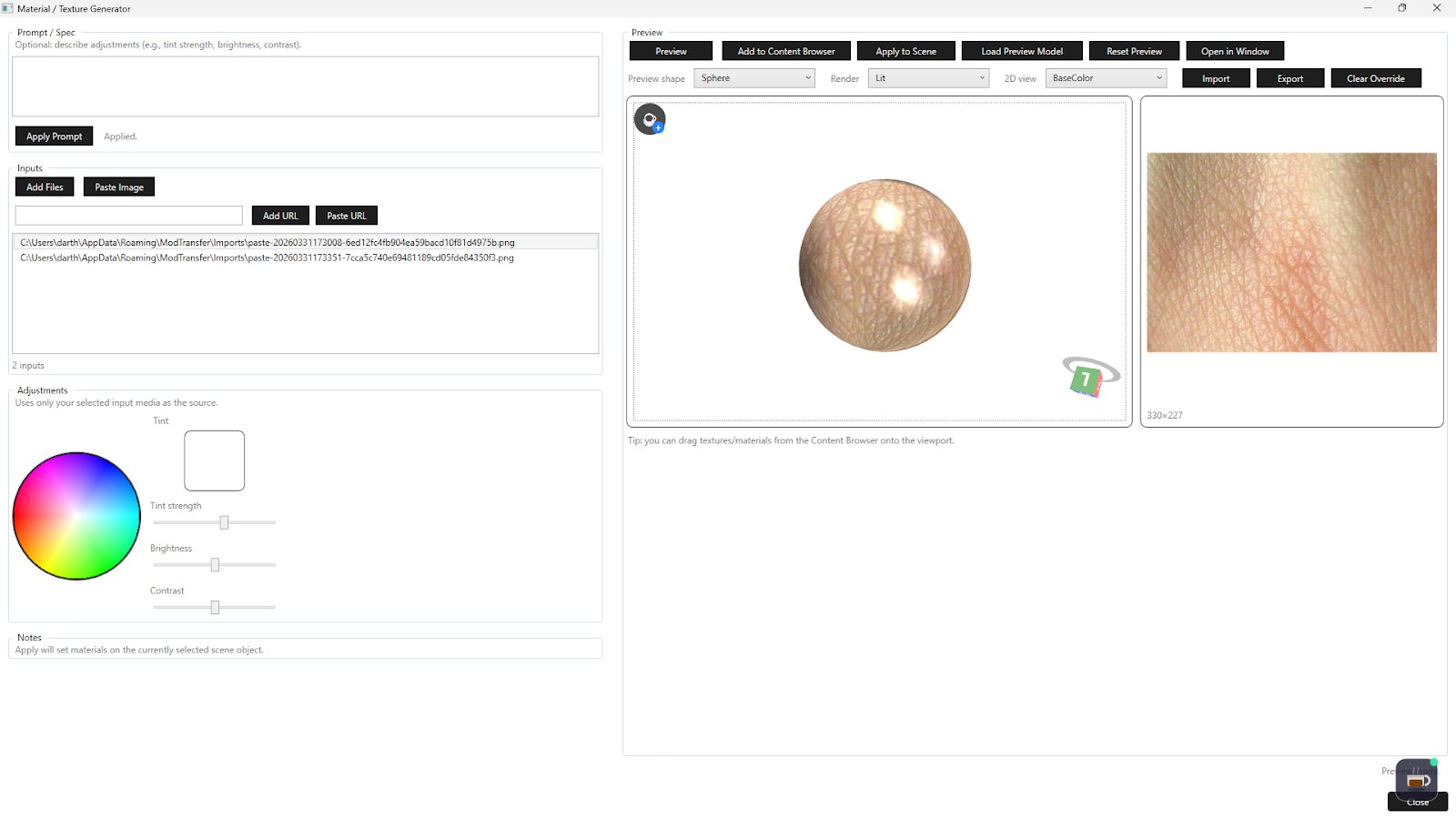Click the '2 inputs' count label
The width and height of the screenshot is (1456, 819).
point(28,366)
